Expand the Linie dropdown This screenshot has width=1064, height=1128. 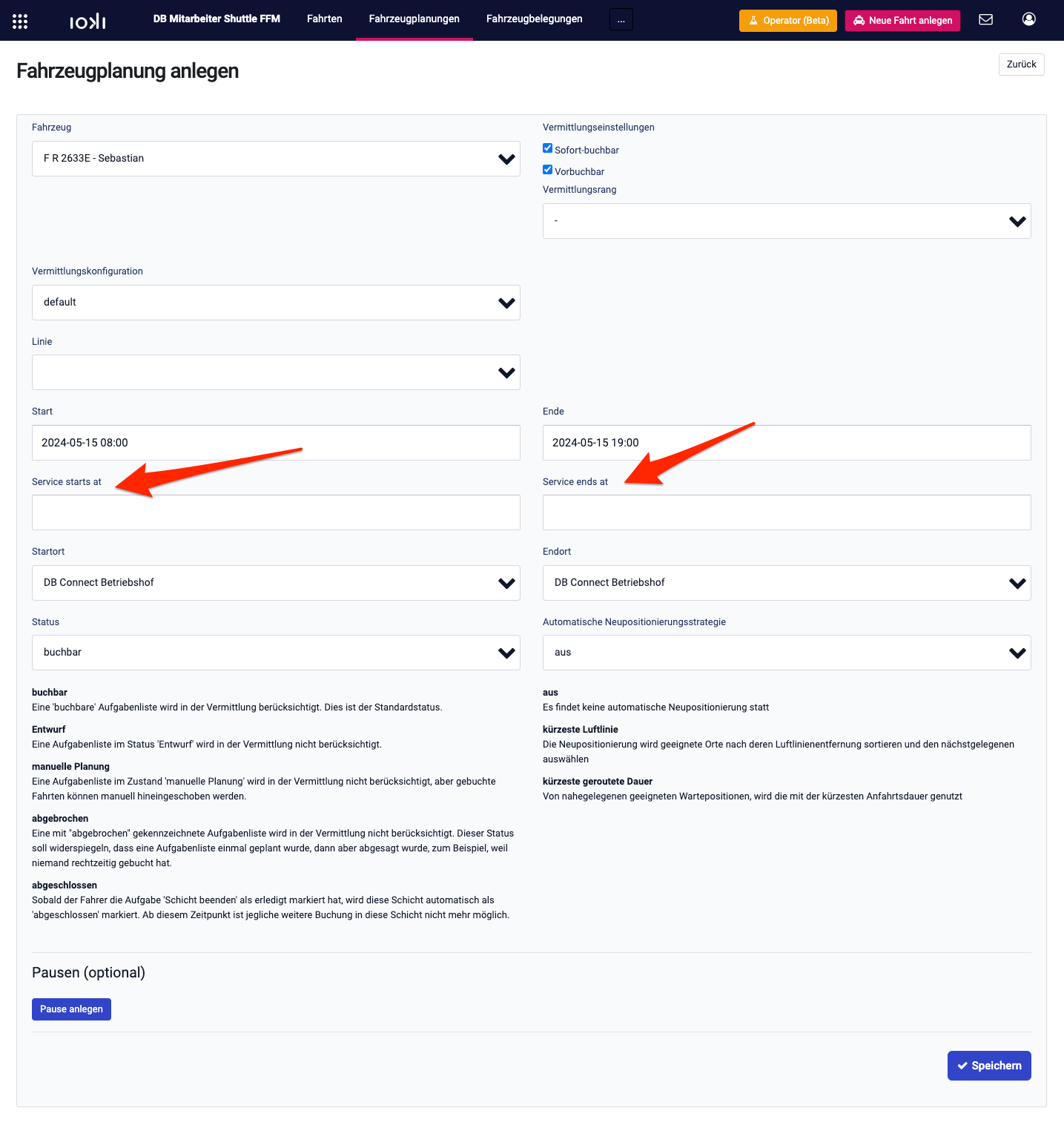[276, 372]
